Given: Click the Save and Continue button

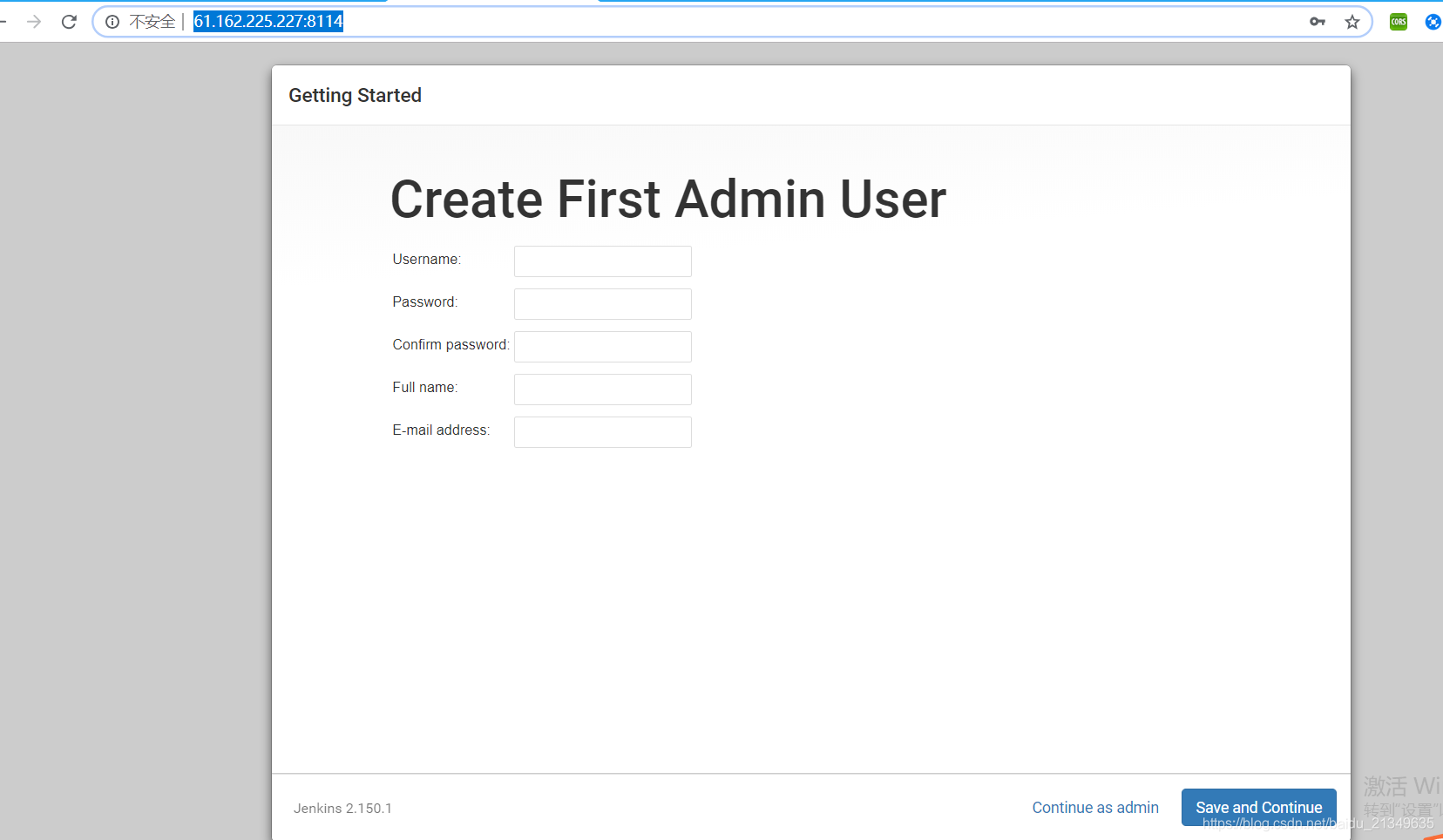Looking at the screenshot, I should (1259, 808).
